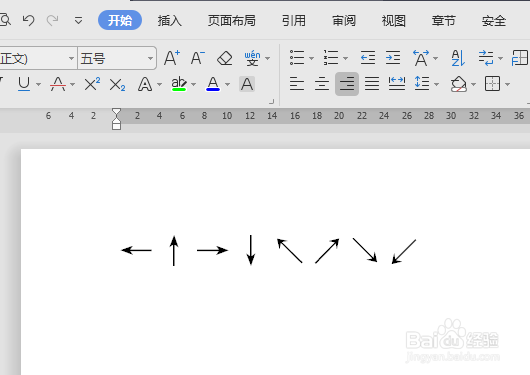Viewport: 530px width, 375px height.
Task: Expand the paragraph marks dropdown arrow
Action: pyautogui.click(x=501, y=58)
